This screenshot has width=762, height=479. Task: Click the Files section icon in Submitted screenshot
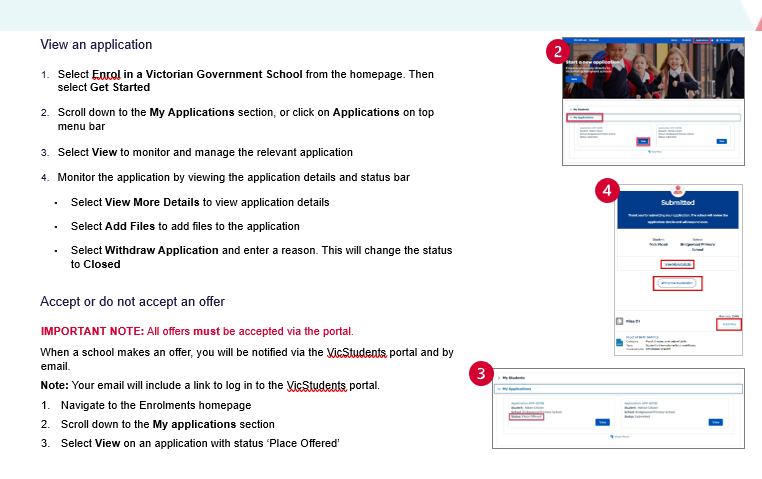[x=620, y=322]
